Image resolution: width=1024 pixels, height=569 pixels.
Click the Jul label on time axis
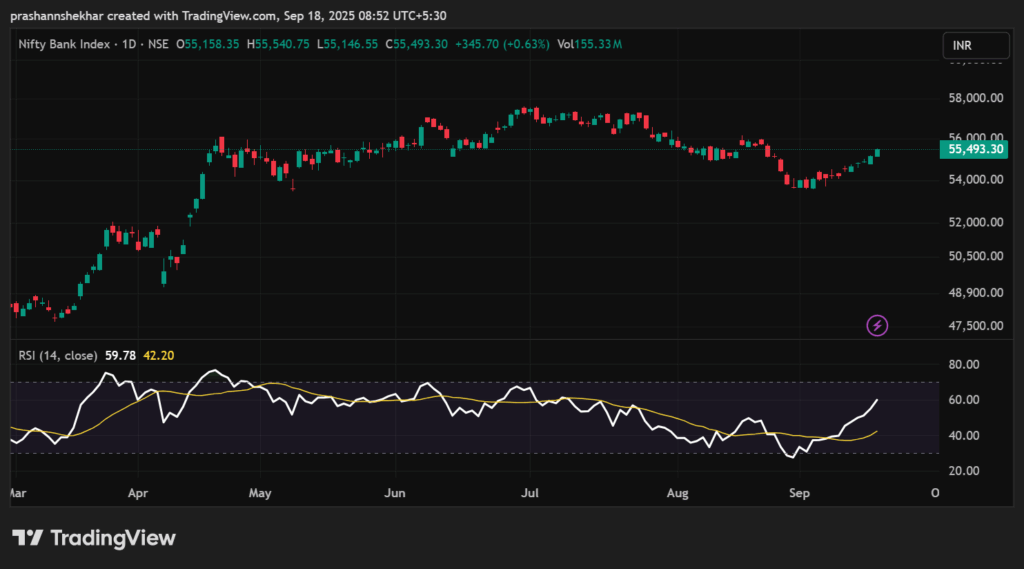coord(530,493)
